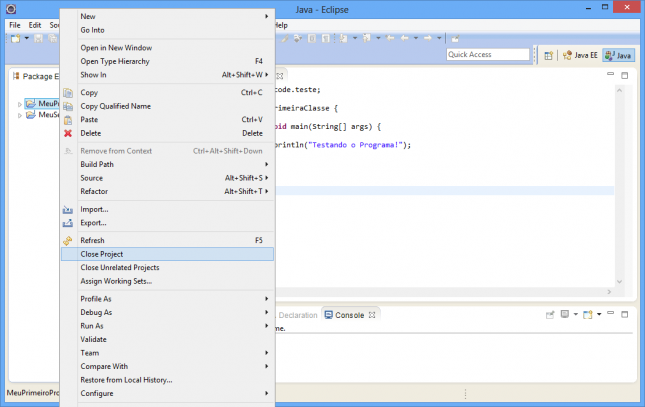Viewport: 645px width, 407px height.
Task: Click the Save toolbar icon
Action: pos(38,38)
